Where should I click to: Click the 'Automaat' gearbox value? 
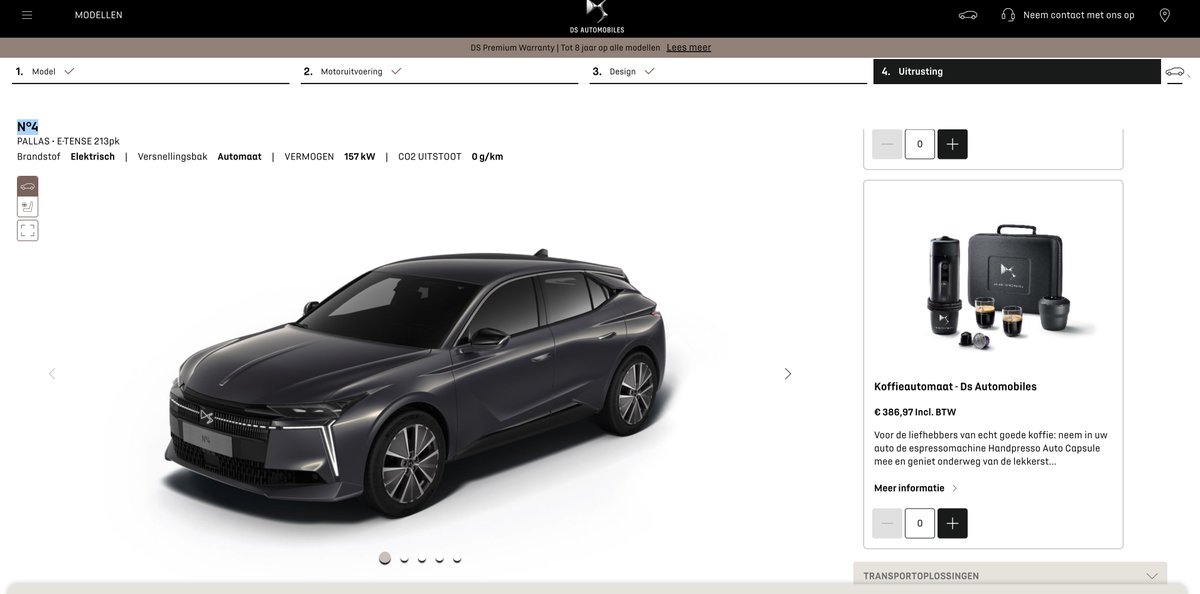[x=240, y=157]
